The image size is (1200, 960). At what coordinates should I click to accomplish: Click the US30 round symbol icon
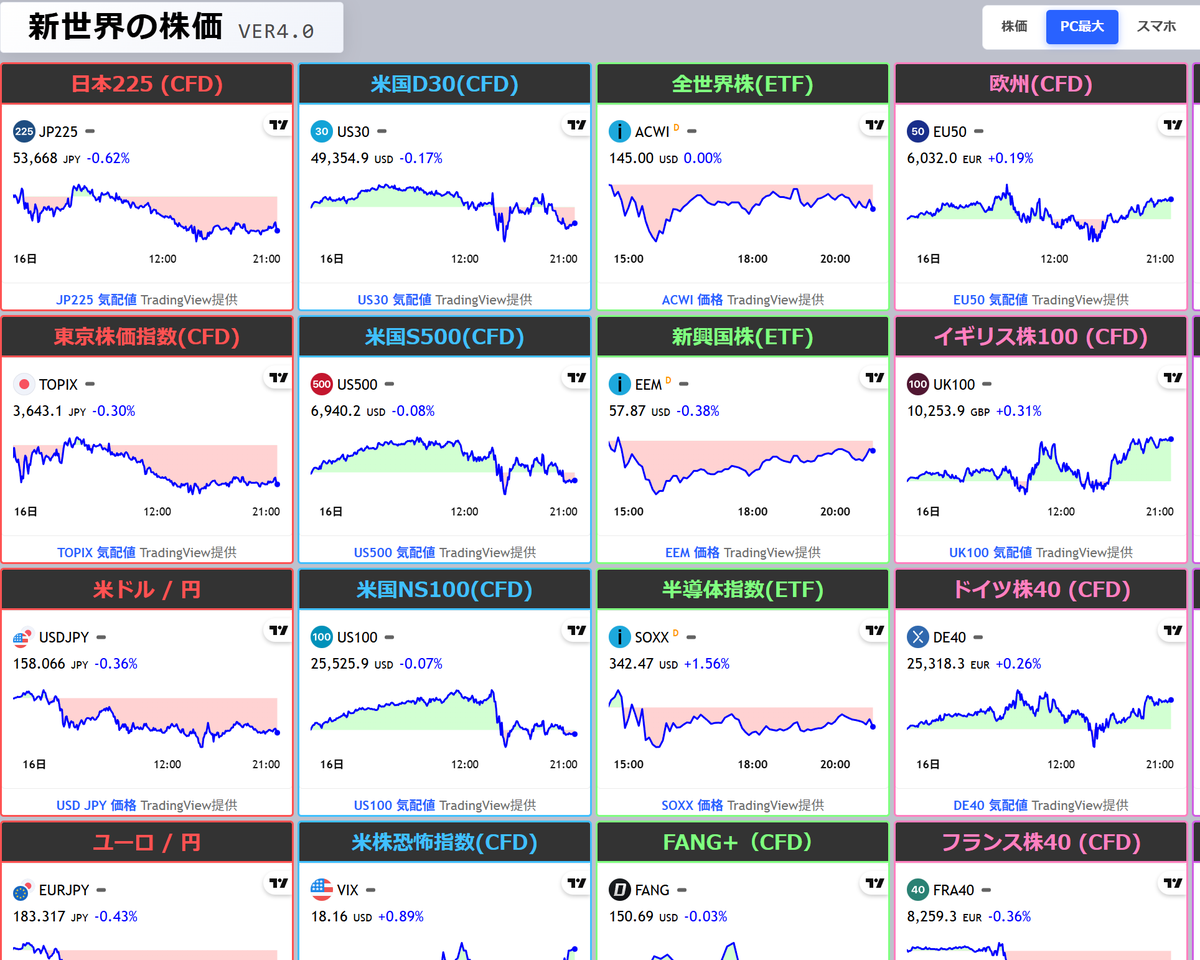click(322, 131)
